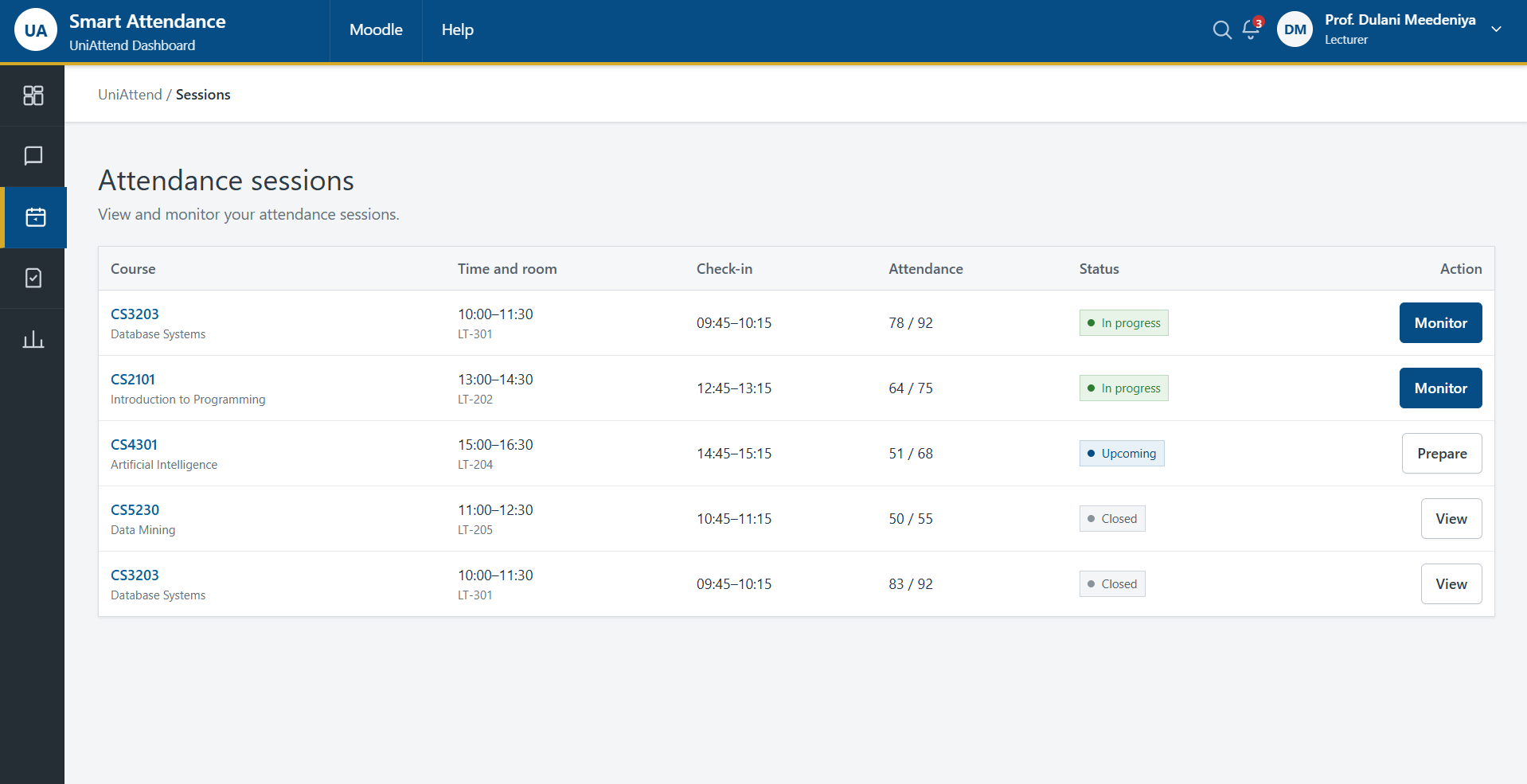Open the CS3203 link in the first row

(x=135, y=314)
